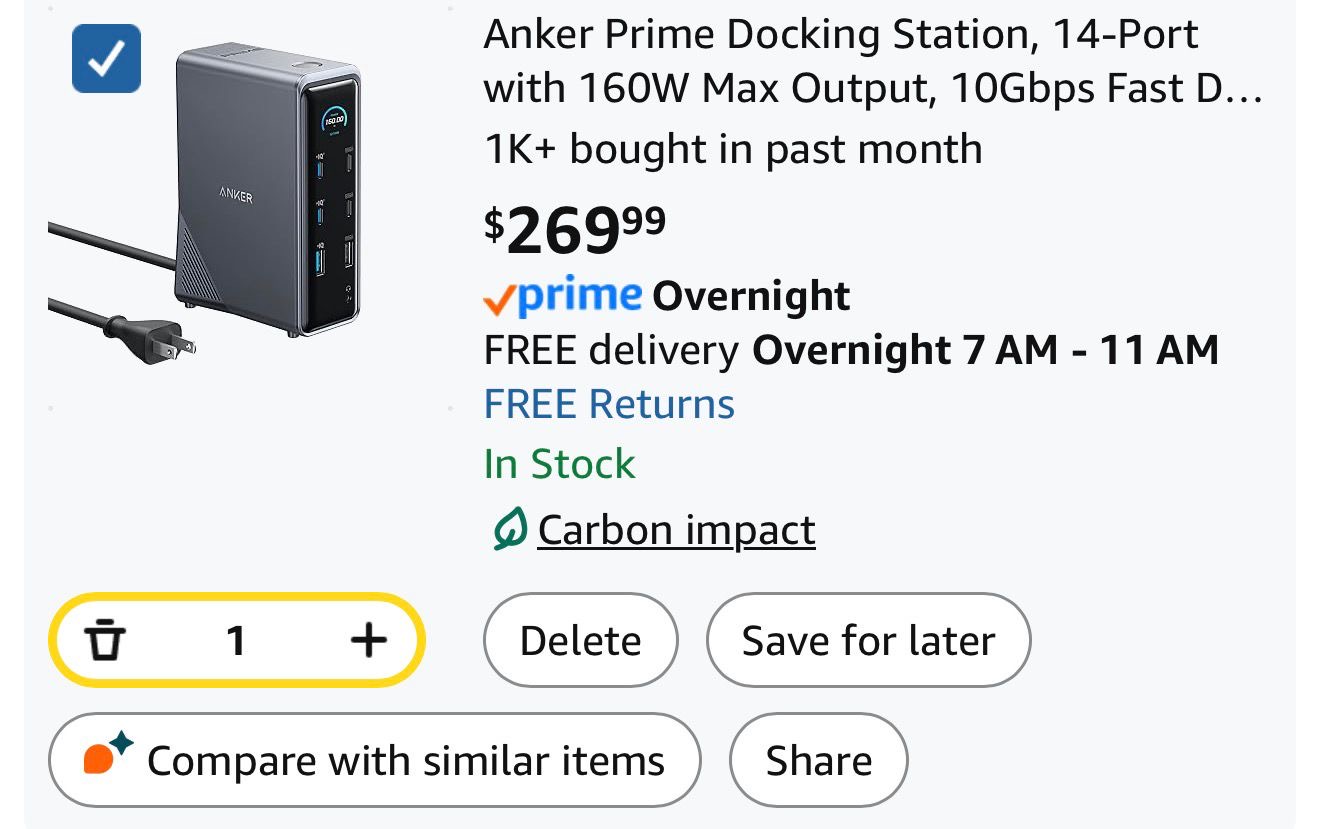Move item with Save for later

click(x=868, y=640)
